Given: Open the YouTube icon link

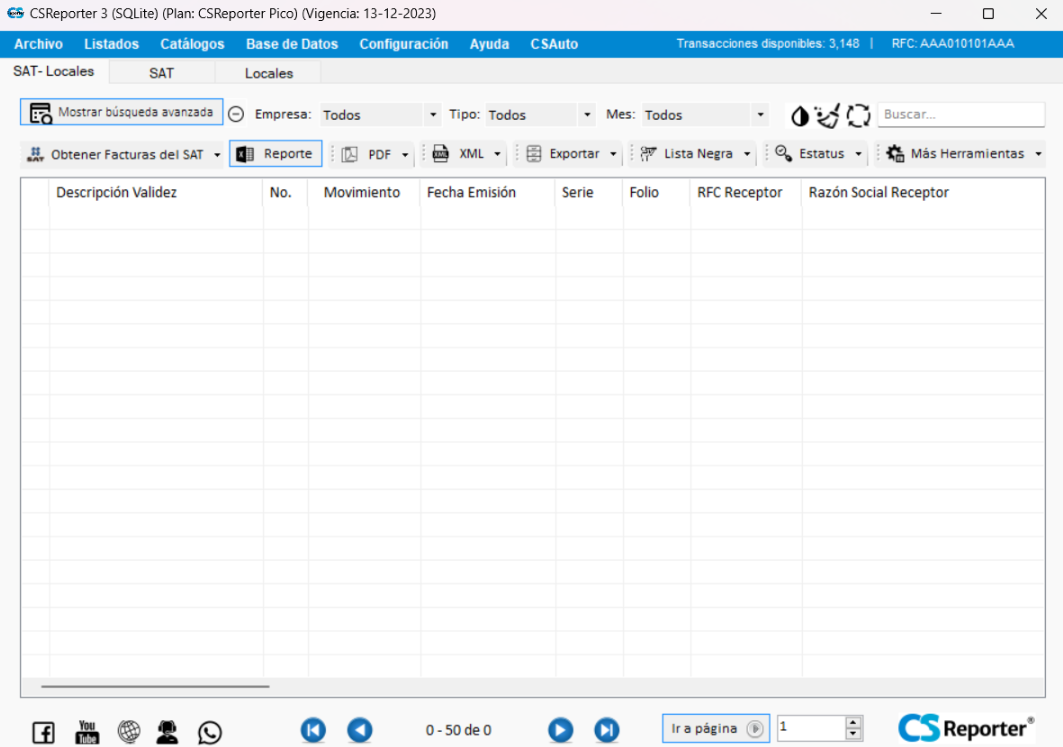Looking at the screenshot, I should tap(87, 732).
